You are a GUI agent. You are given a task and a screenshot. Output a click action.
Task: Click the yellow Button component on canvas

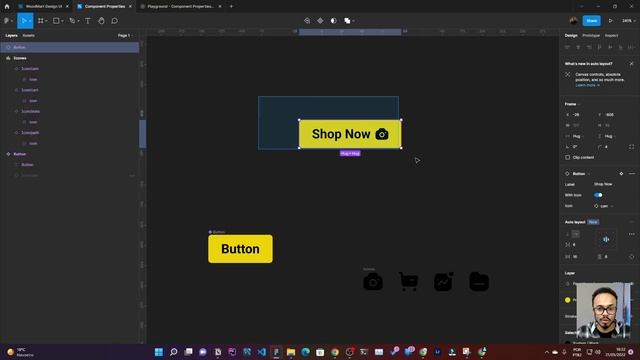[x=240, y=249]
